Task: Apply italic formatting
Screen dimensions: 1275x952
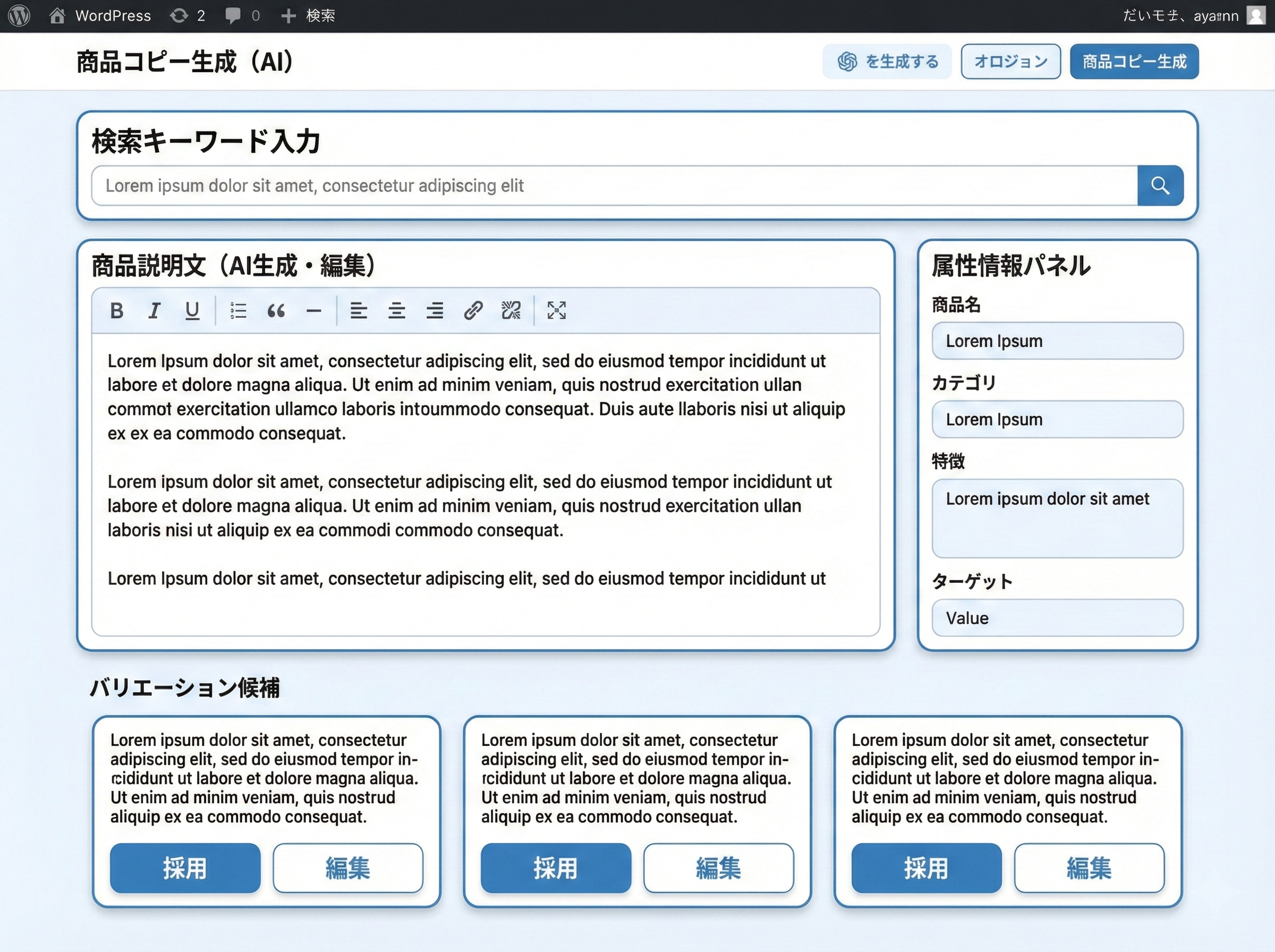Action: pos(154,311)
